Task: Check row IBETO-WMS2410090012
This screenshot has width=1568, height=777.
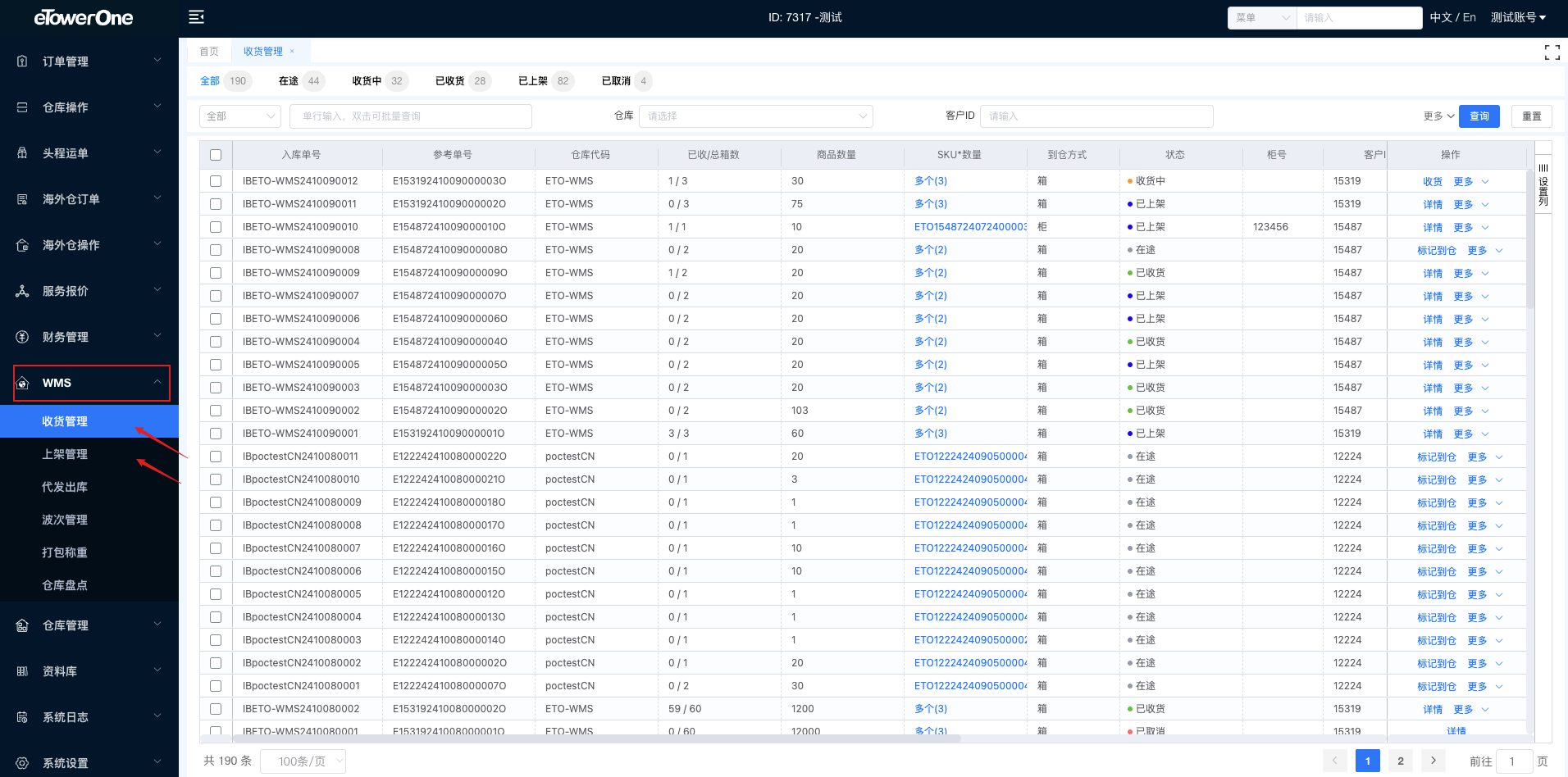Action: click(216, 181)
